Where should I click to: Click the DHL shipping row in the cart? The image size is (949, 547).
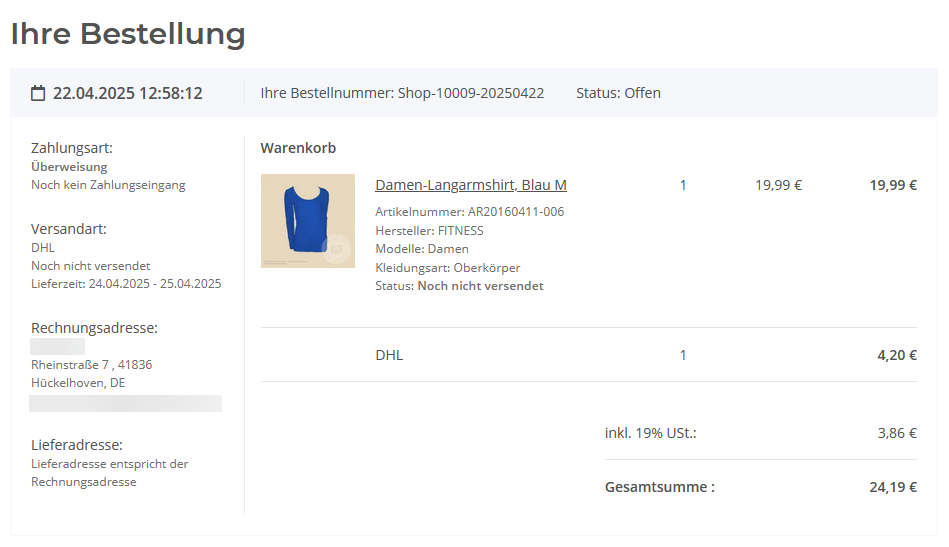pos(389,355)
